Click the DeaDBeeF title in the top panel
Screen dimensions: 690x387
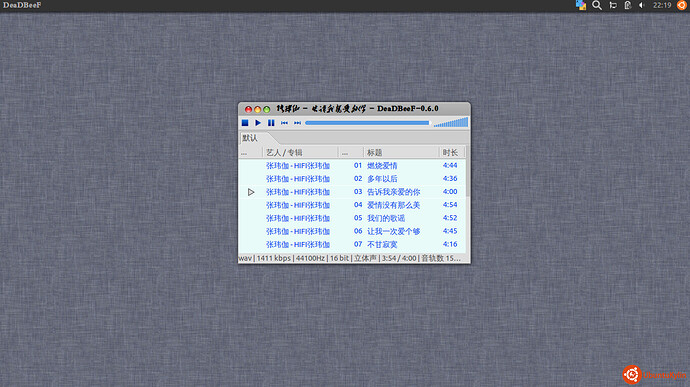pos(22,5)
